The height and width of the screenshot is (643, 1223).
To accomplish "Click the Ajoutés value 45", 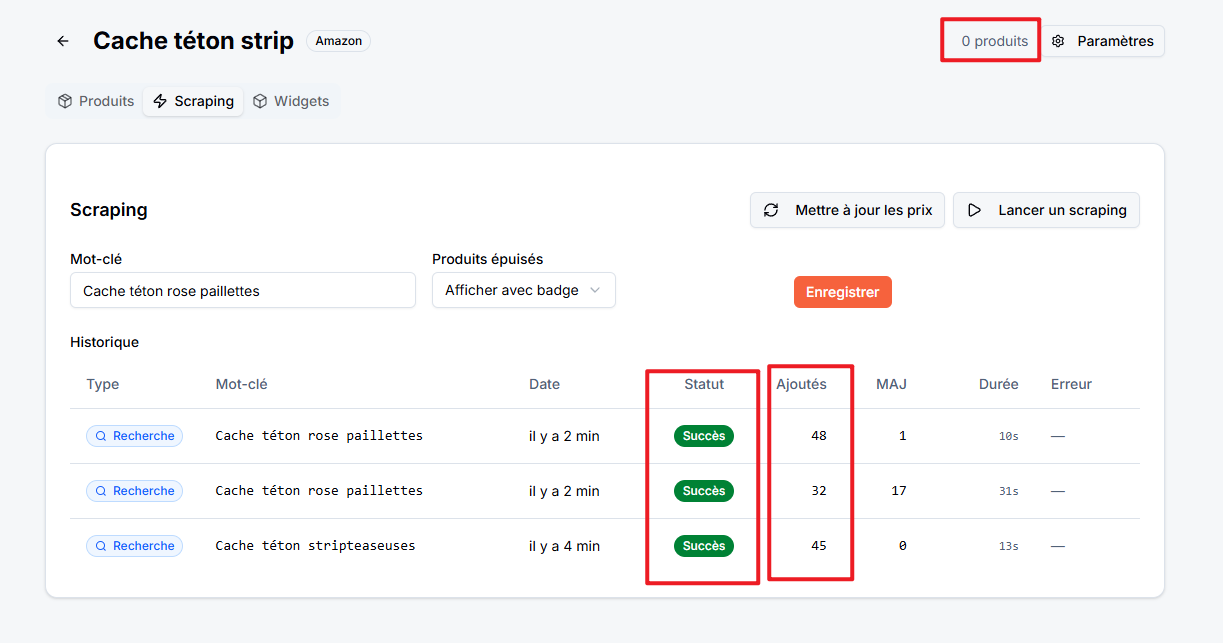I will (819, 546).
